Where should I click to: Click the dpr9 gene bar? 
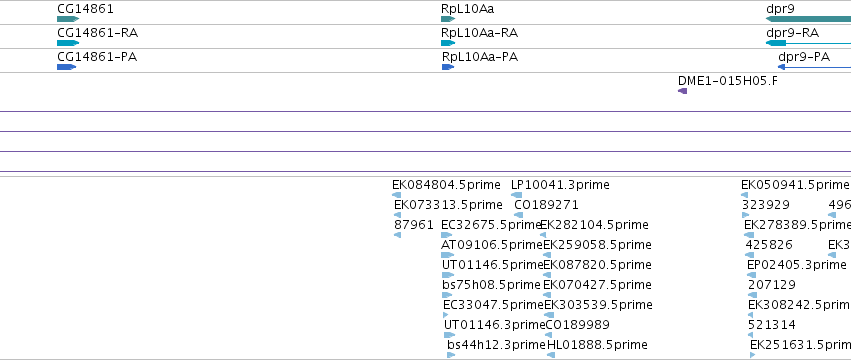[808, 19]
